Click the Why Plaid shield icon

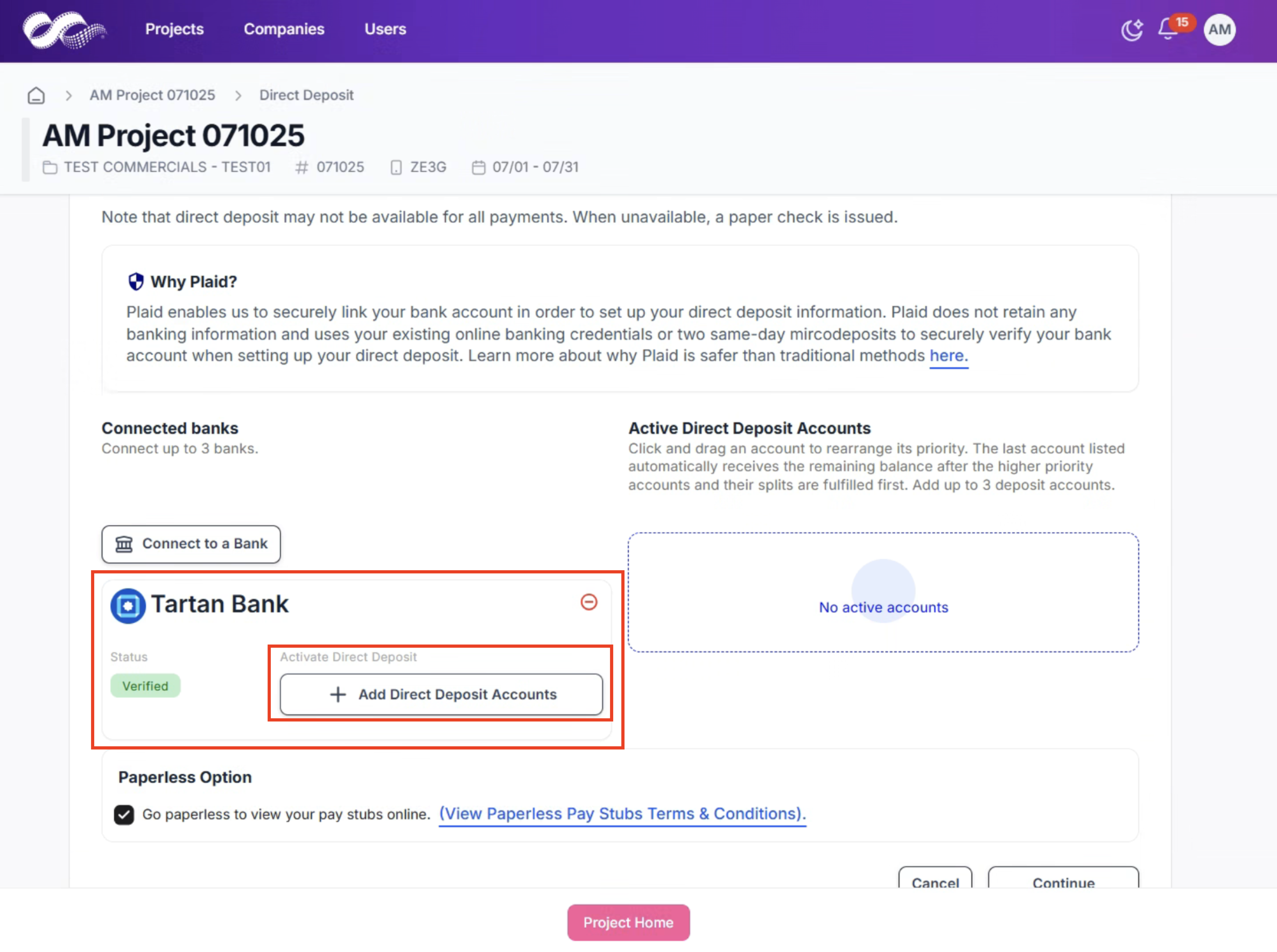click(x=136, y=281)
